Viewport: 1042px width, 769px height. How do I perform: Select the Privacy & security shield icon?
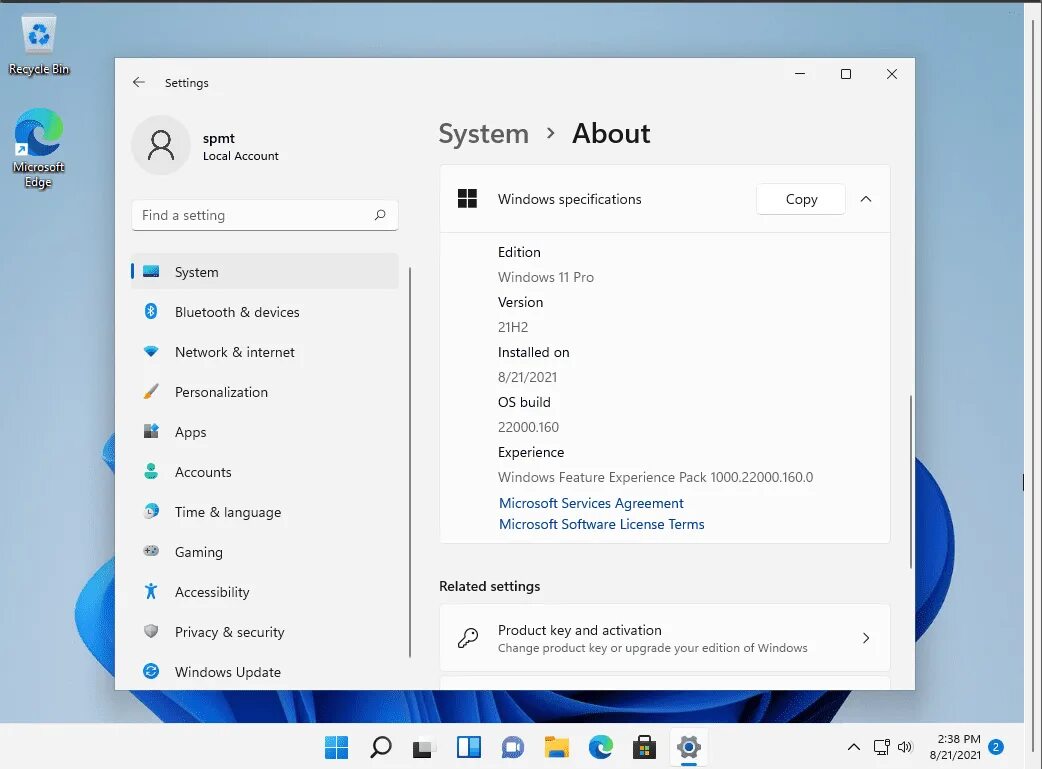pos(151,631)
